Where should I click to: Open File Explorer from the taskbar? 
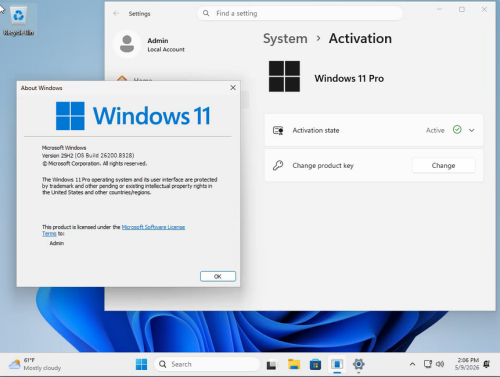[294, 364]
